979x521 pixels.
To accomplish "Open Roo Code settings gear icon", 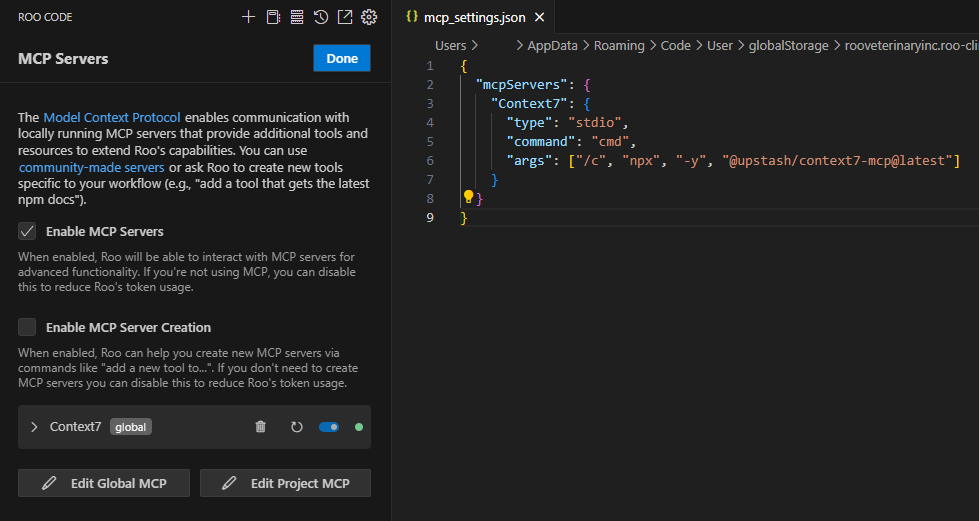I will (x=369, y=17).
